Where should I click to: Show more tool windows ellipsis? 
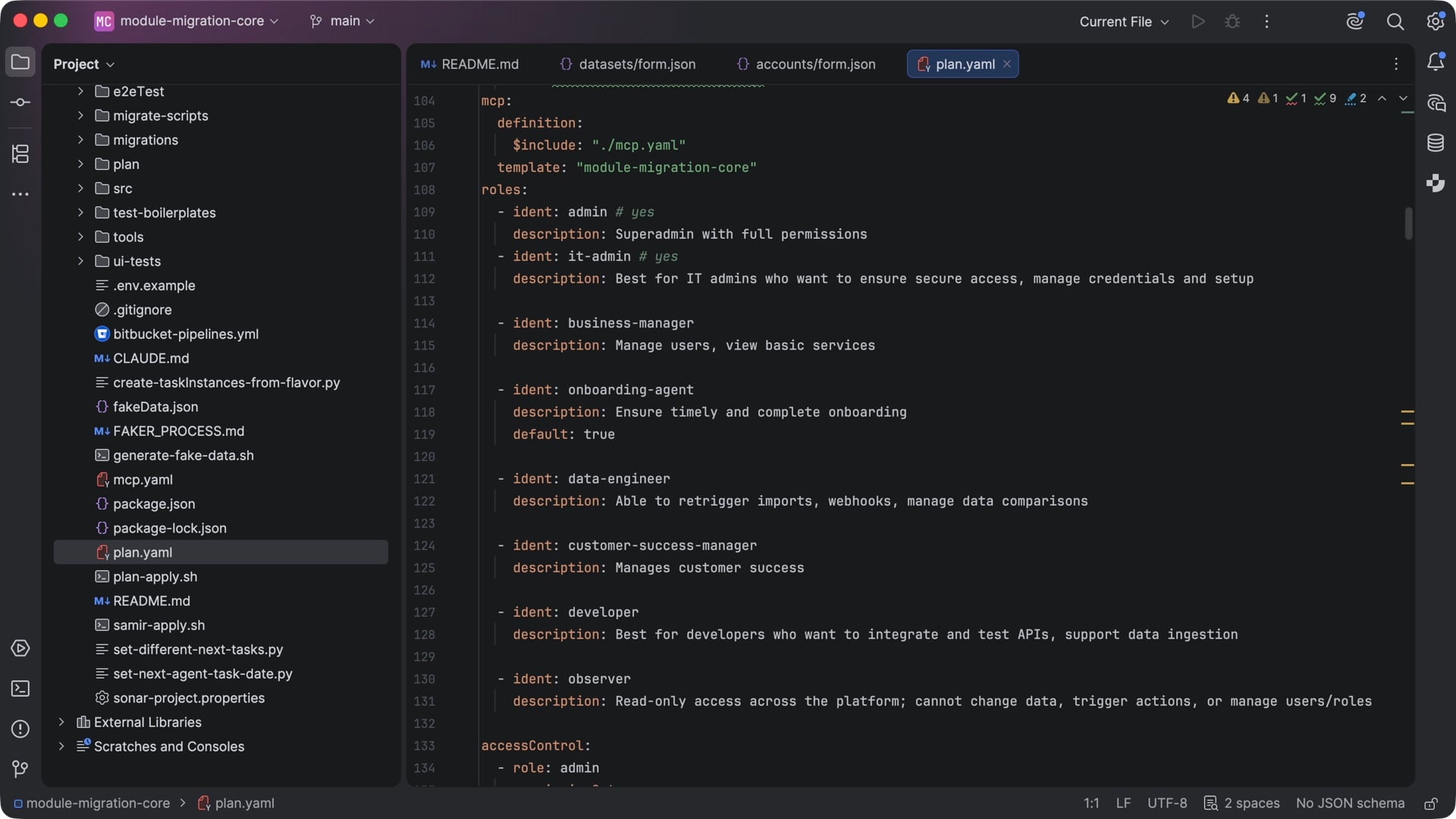pos(20,194)
